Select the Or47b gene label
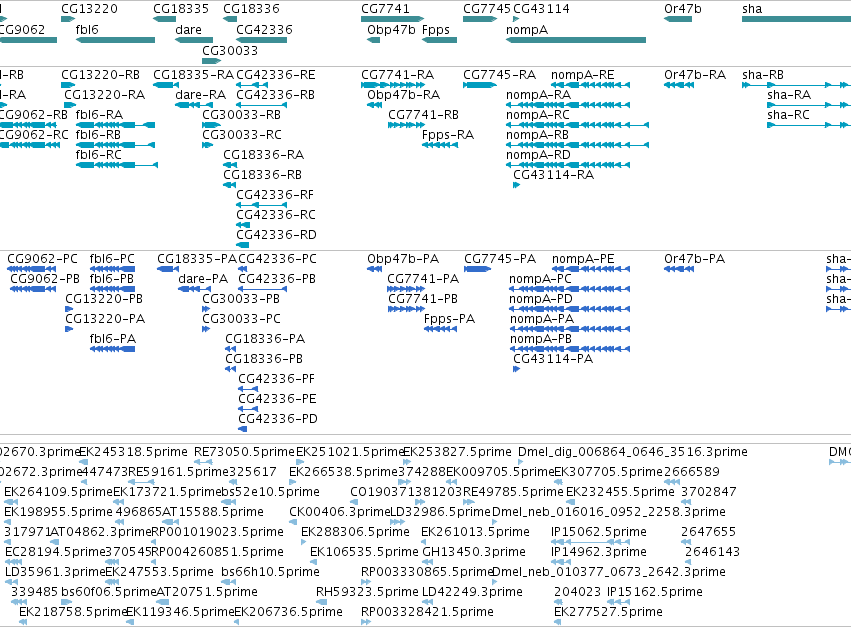This screenshot has width=851, height=627. pyautogui.click(x=683, y=9)
